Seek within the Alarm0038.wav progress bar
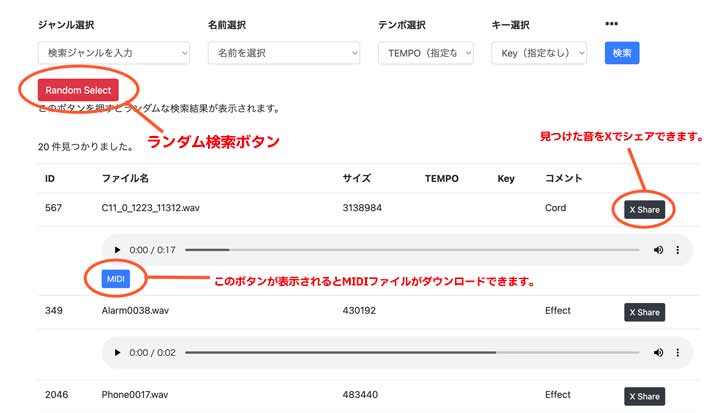This screenshot has height=413, width=720. (410, 352)
